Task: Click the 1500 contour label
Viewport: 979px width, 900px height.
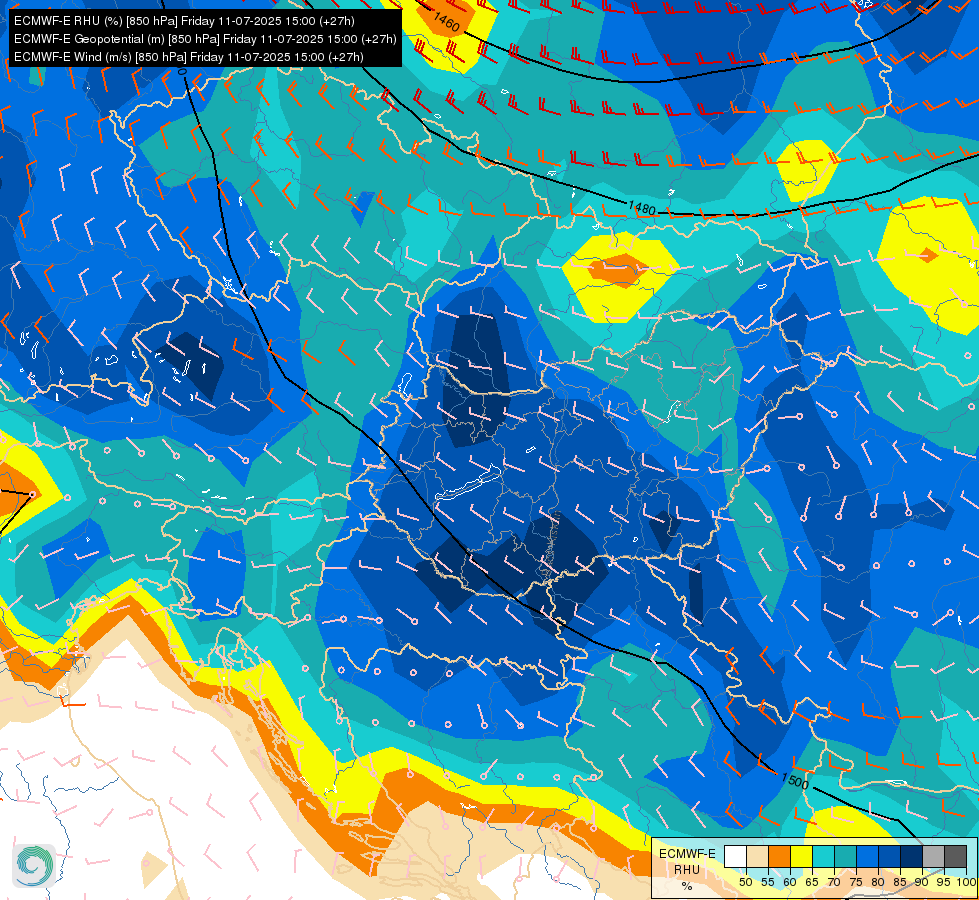Action: (795, 780)
